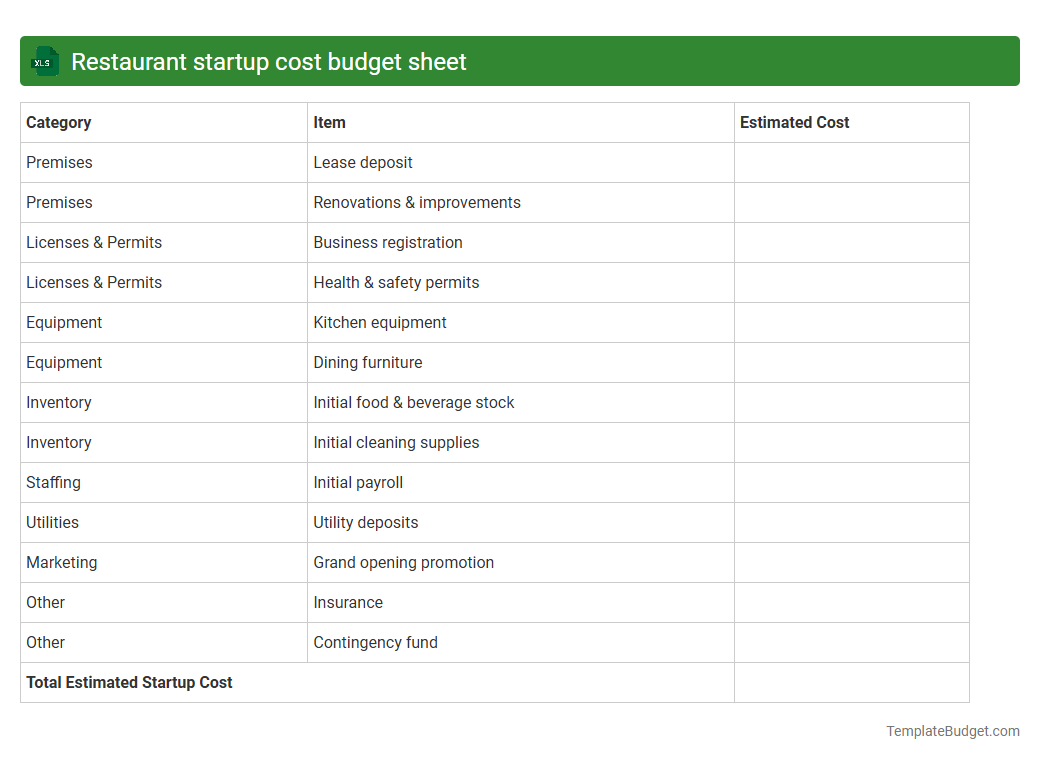
Task: Select the Insurance row cell
Action: coord(348,602)
